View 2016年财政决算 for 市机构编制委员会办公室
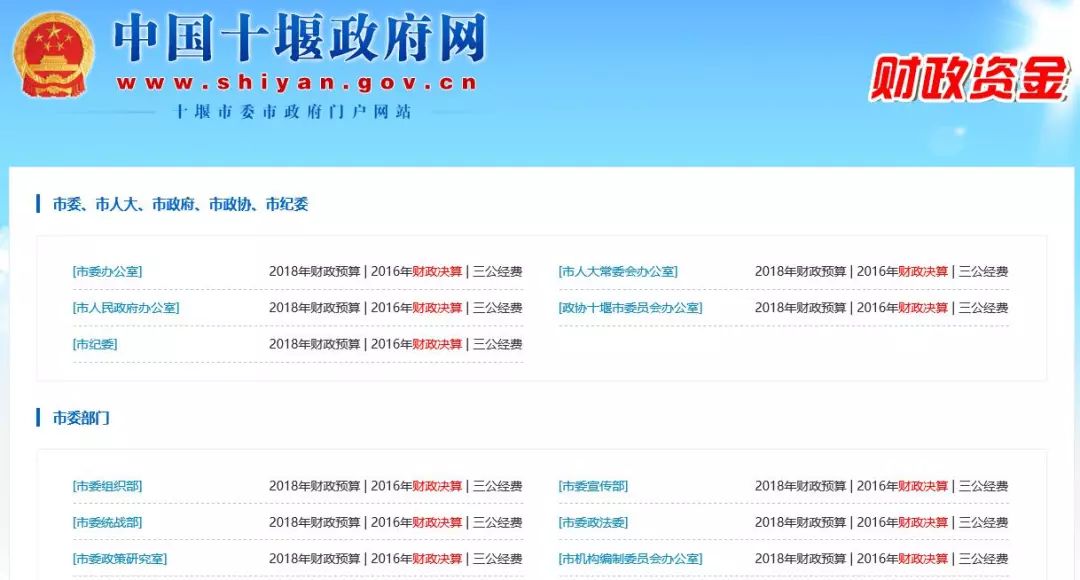Image resolution: width=1080 pixels, height=580 pixels. [x=902, y=559]
